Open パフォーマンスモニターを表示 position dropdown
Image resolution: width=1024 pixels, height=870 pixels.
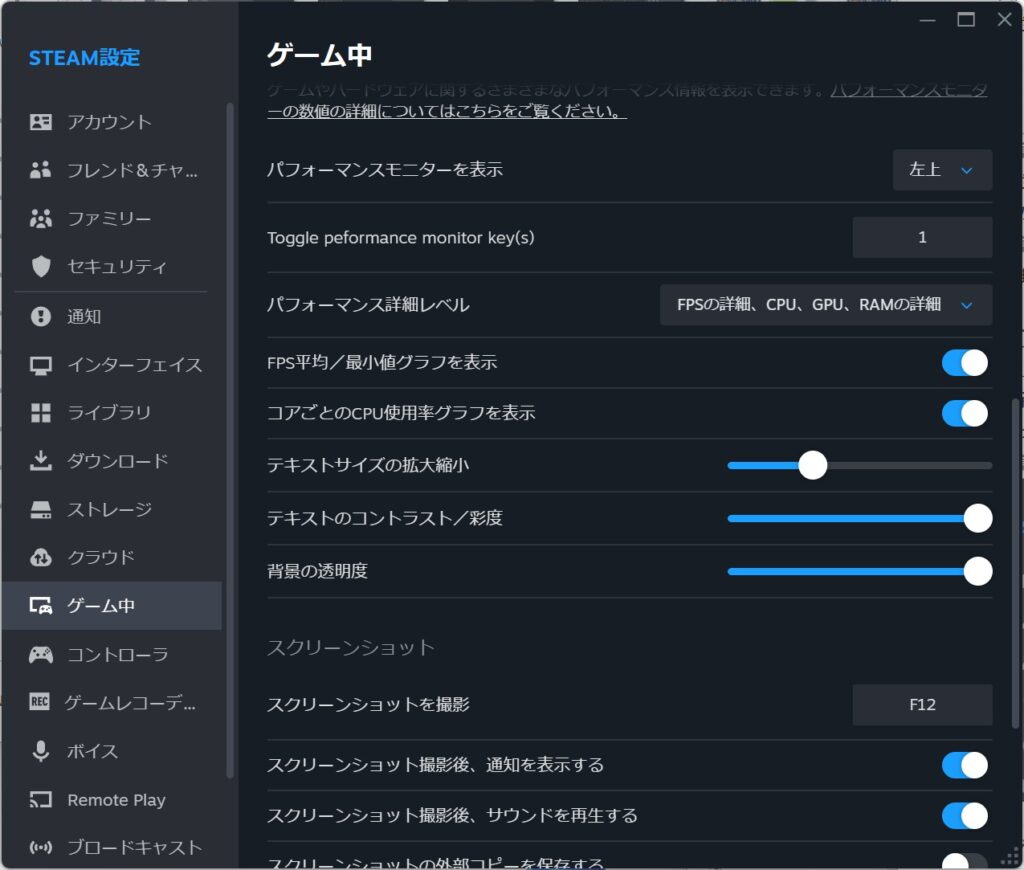(x=942, y=170)
